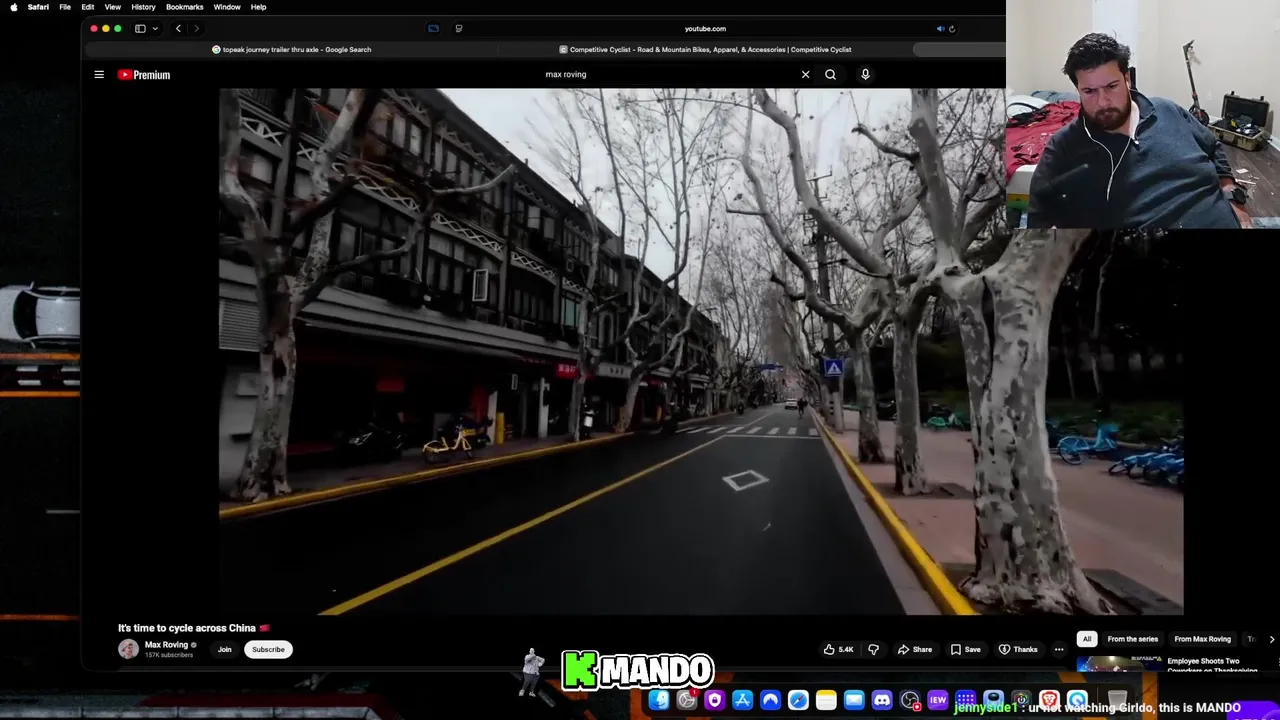Open the View menu

[x=113, y=7]
